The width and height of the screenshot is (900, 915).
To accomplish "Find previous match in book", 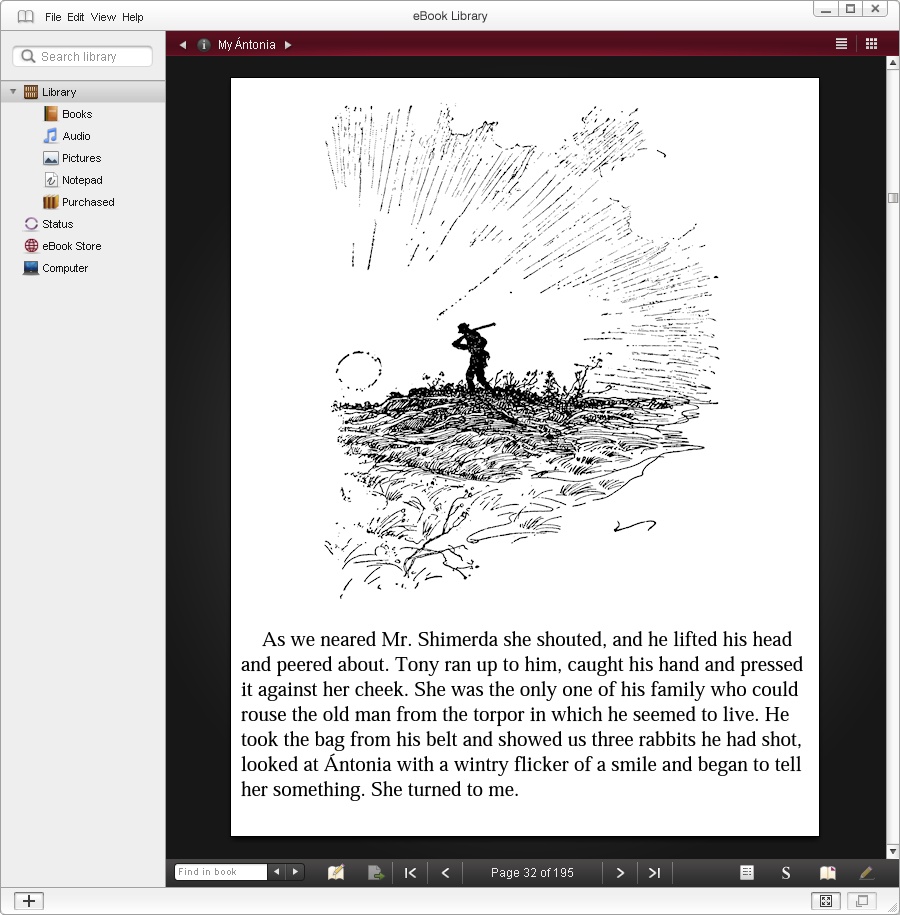I will pyautogui.click(x=277, y=872).
